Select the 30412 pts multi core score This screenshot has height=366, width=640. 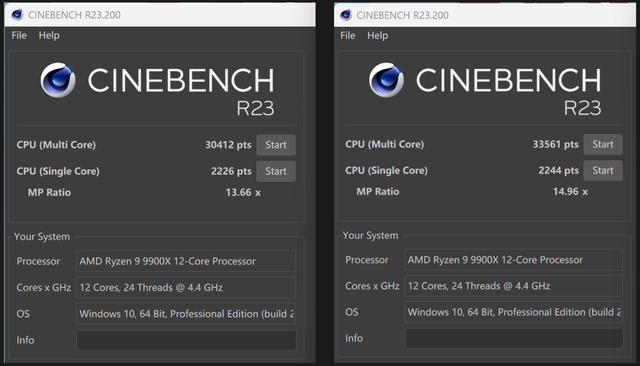pyautogui.click(x=228, y=145)
